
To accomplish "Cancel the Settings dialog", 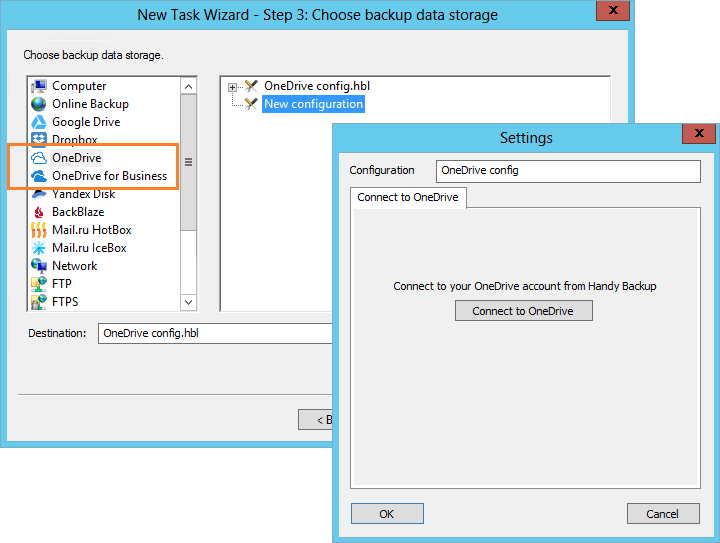I will [663, 514].
